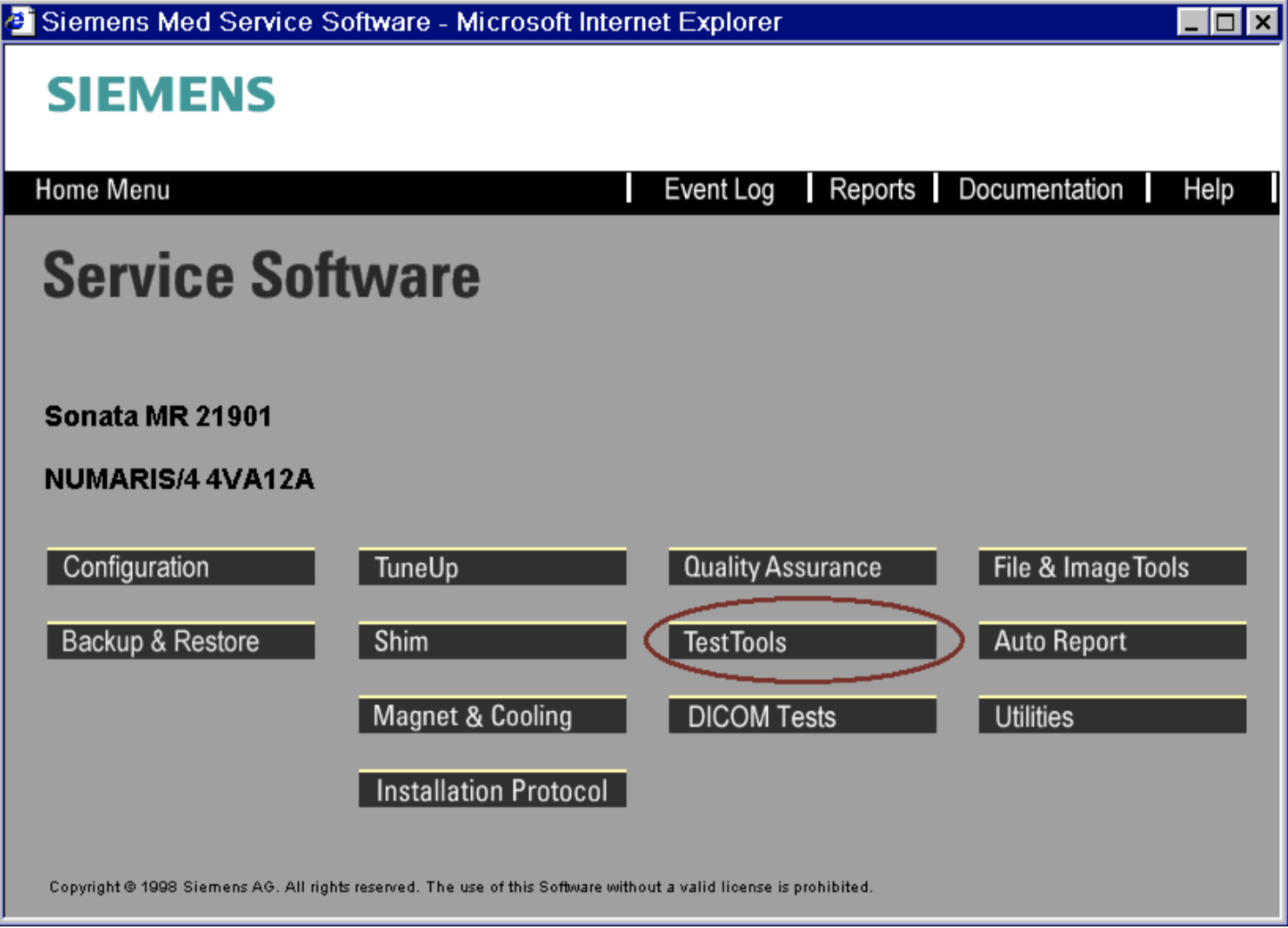Select the Auto Report button
Image resolution: width=1288 pixels, height=928 pixels.
pos(1112,642)
